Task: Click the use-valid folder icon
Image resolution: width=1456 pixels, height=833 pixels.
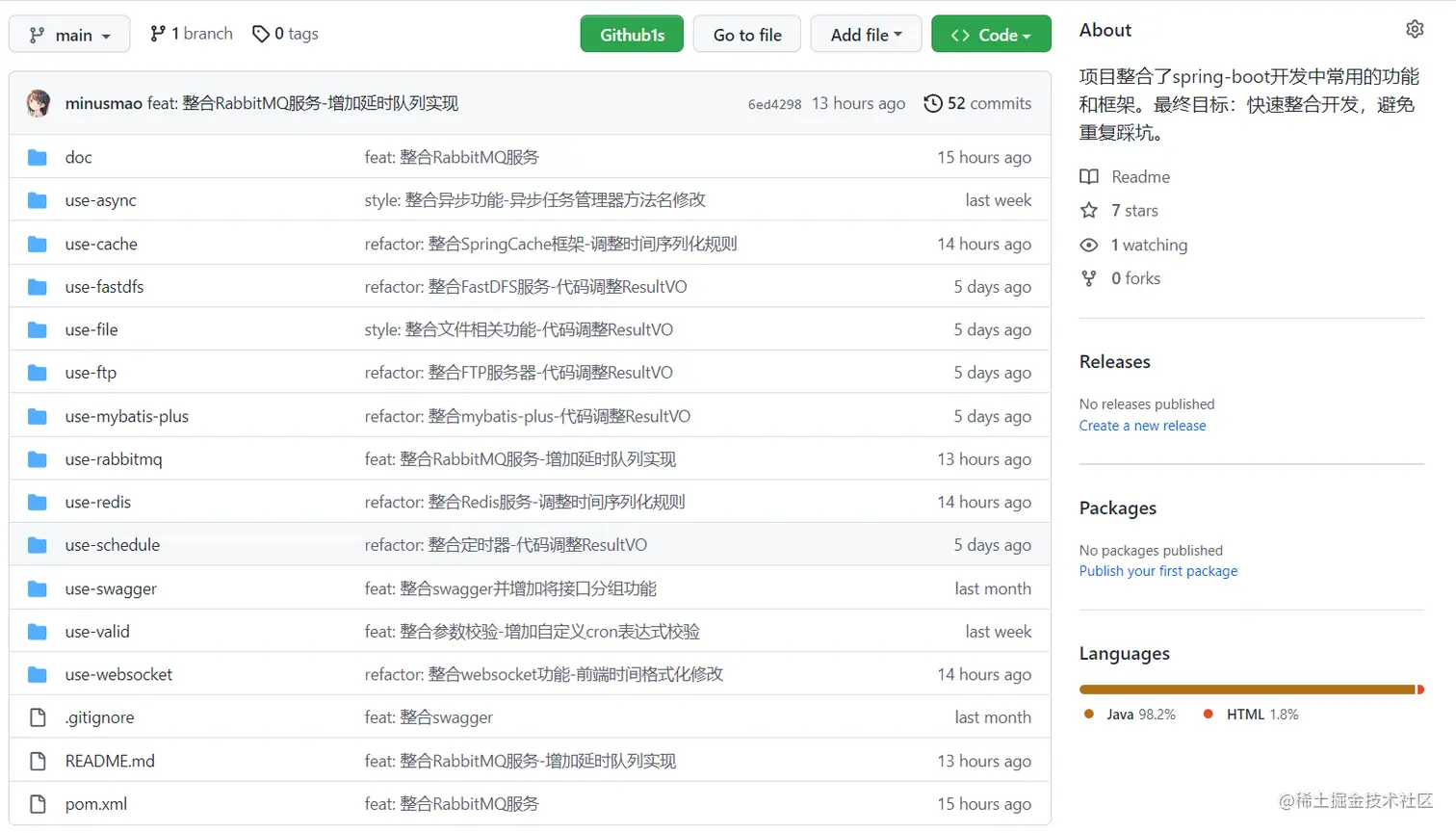Action: tap(38, 632)
